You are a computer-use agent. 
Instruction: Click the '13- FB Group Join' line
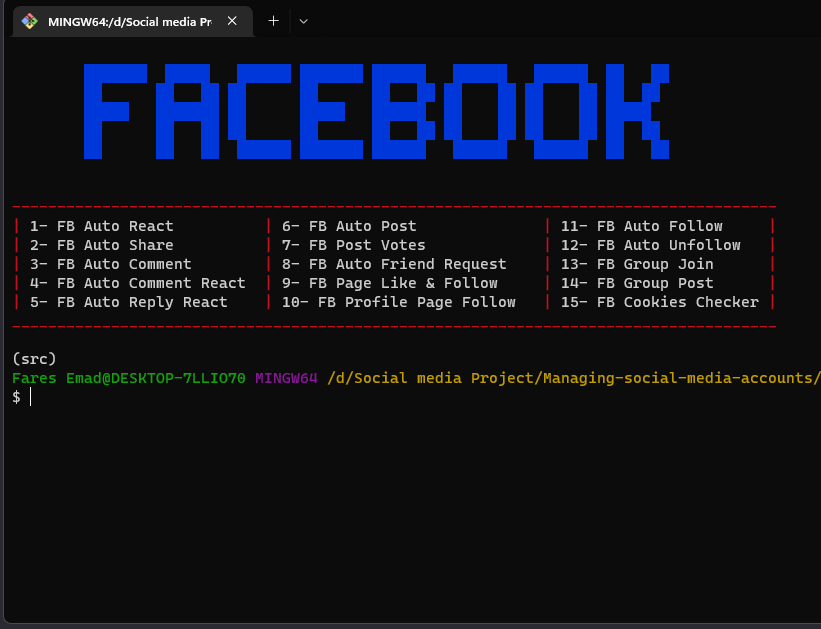click(637, 264)
